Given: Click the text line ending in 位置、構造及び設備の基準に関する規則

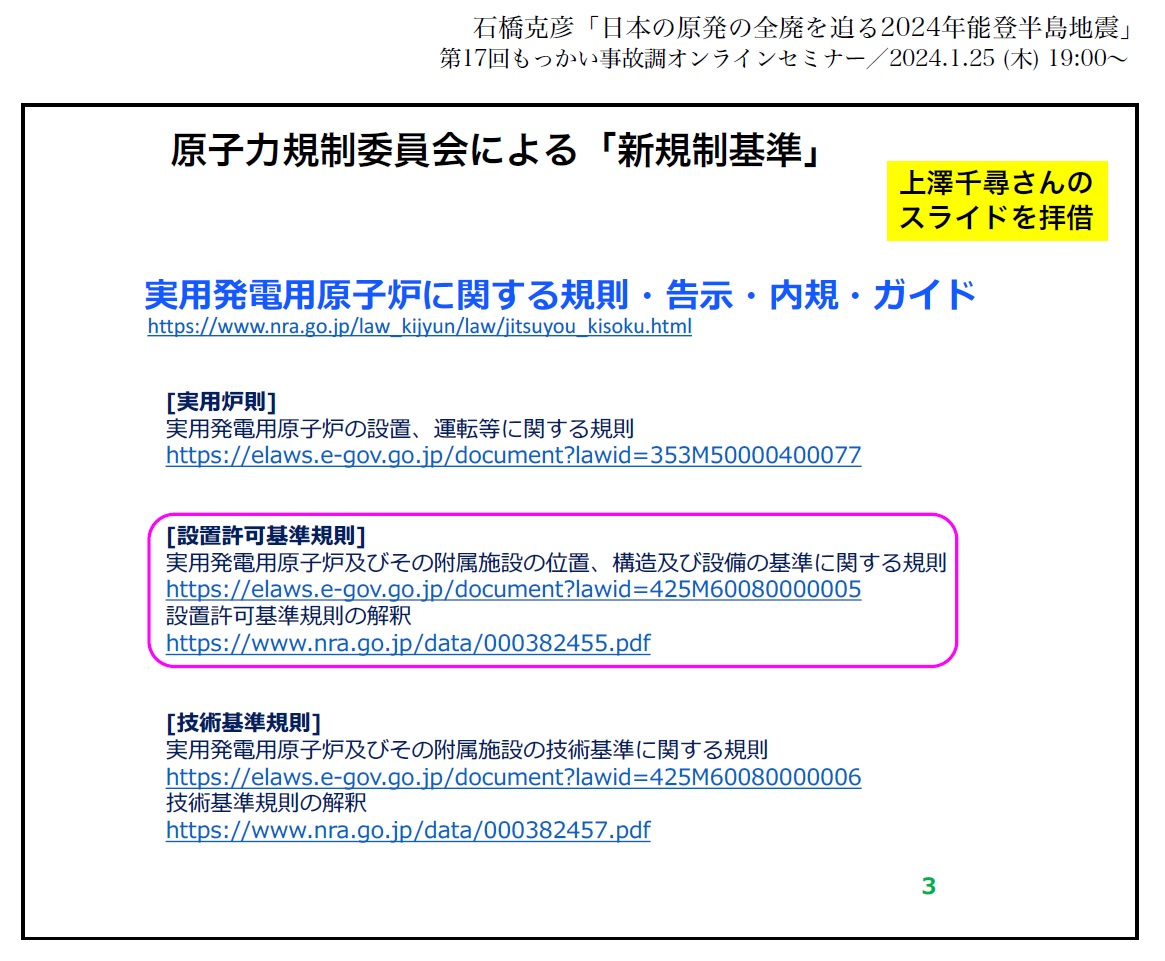Looking at the screenshot, I should pos(555,562).
